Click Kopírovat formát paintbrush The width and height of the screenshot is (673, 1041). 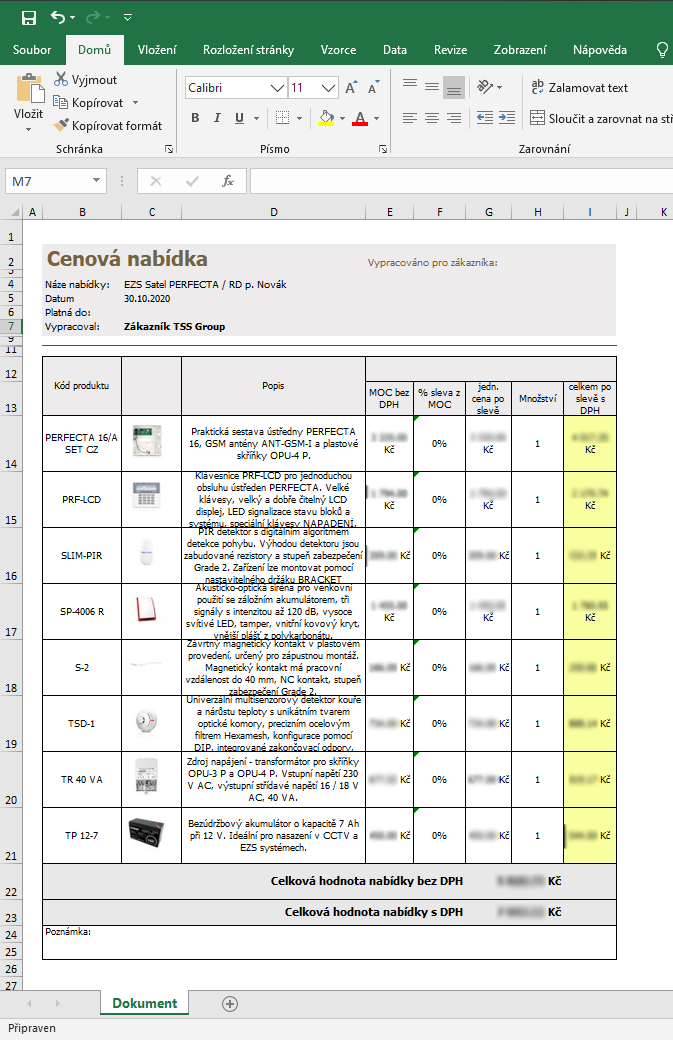[62, 126]
